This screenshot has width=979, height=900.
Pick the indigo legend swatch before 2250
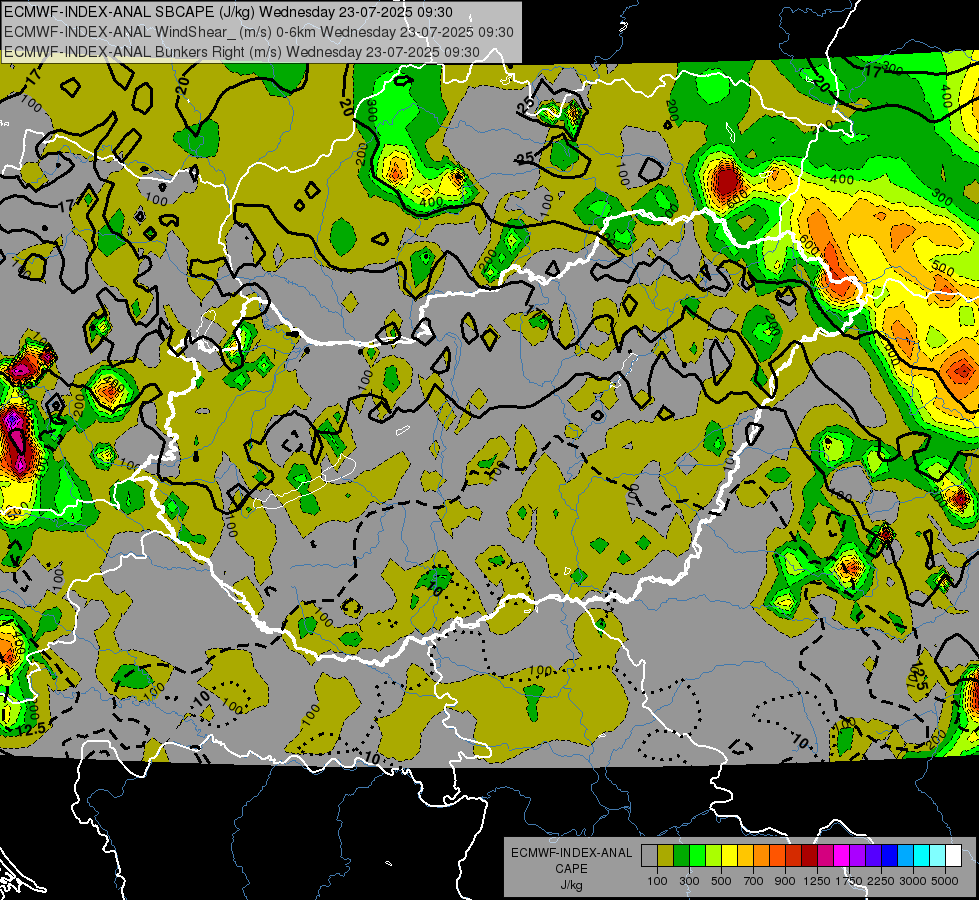click(x=873, y=856)
